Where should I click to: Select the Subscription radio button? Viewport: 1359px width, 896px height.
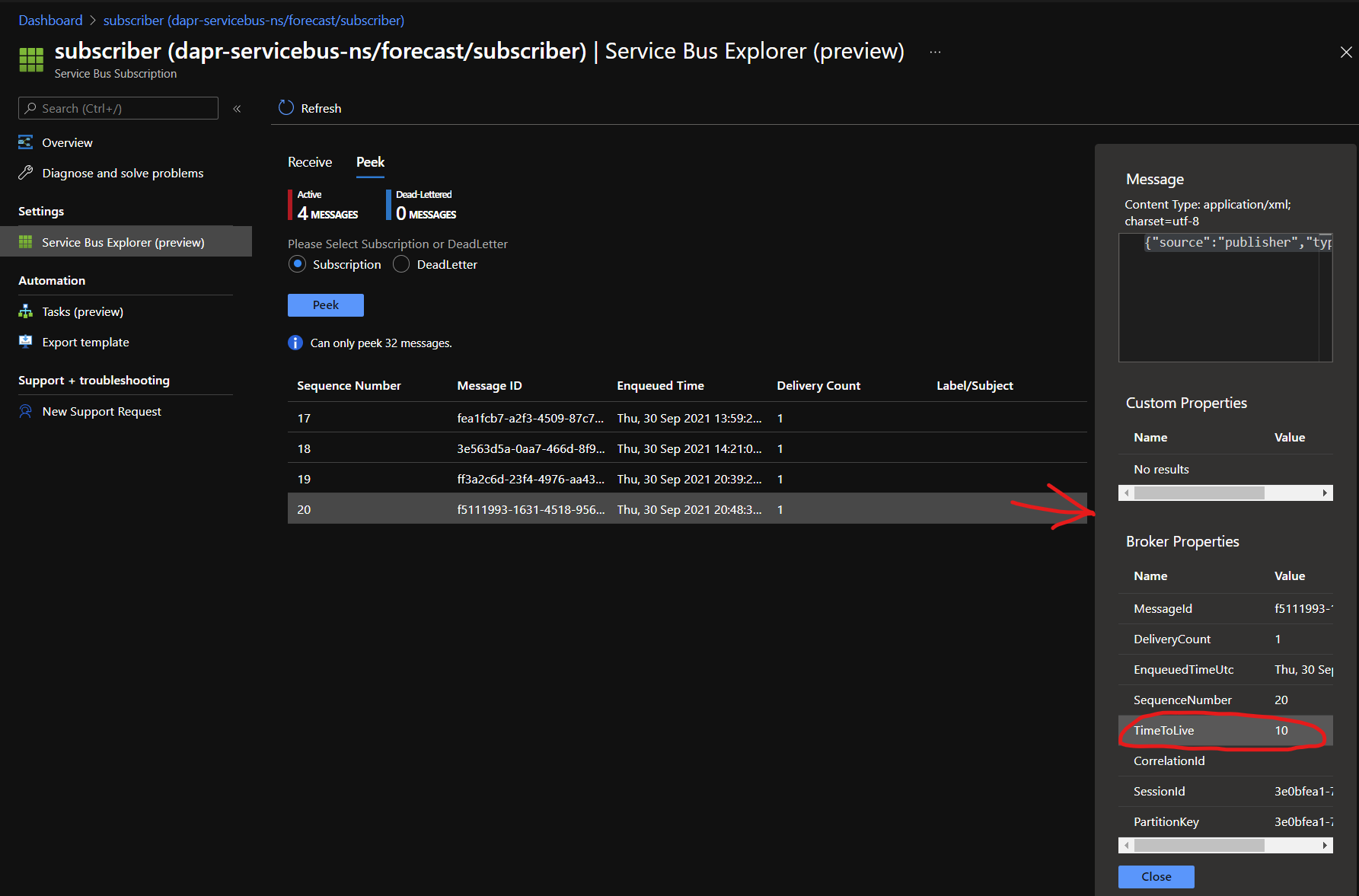click(x=298, y=264)
